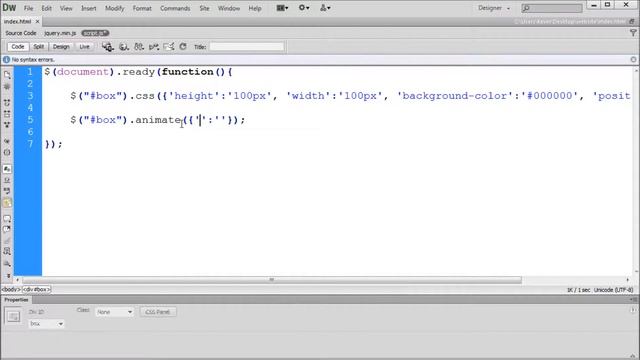
Task: Open the jquery.min.js related file
Action: click(60, 33)
